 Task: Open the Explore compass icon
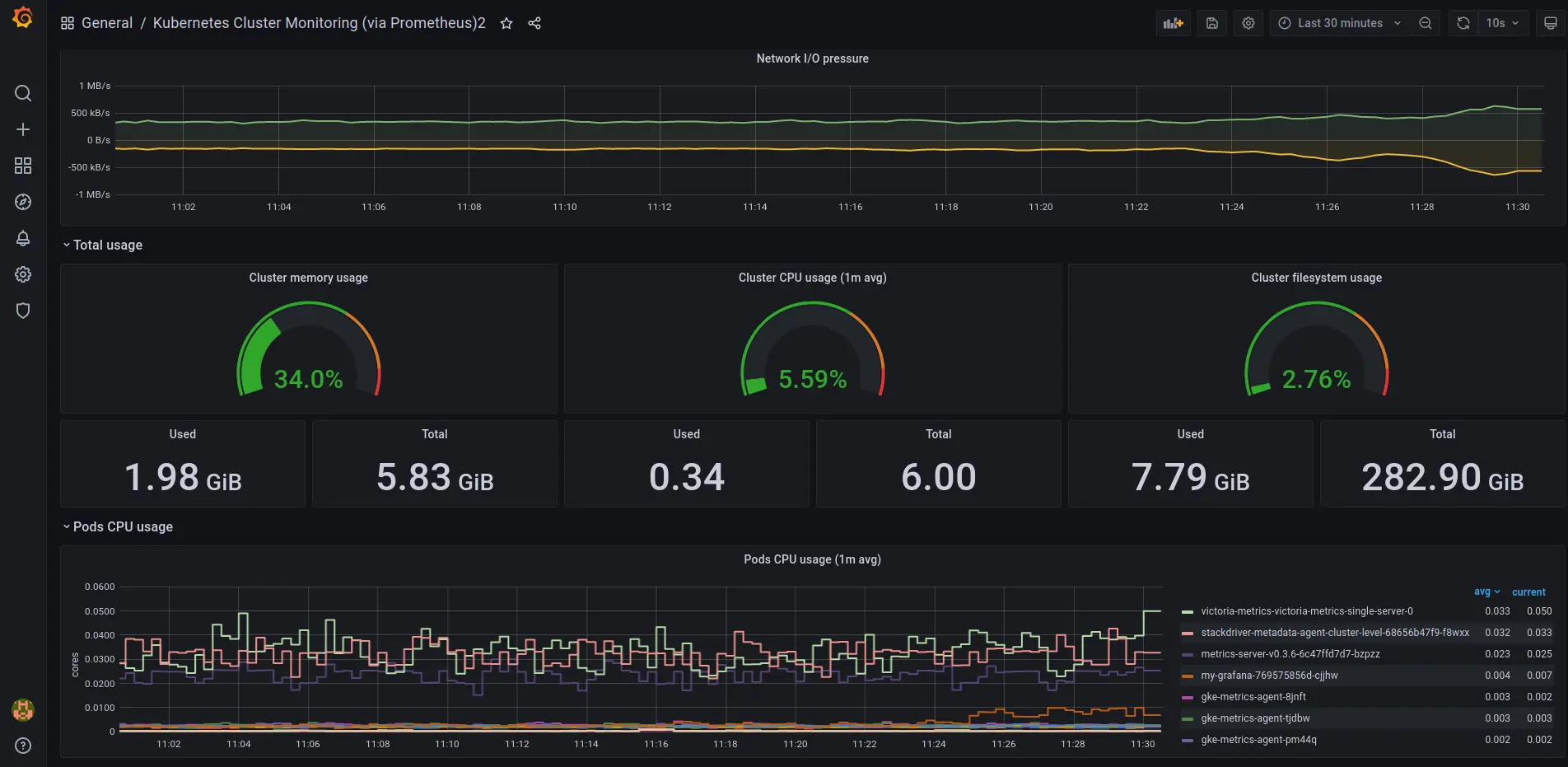tap(23, 202)
